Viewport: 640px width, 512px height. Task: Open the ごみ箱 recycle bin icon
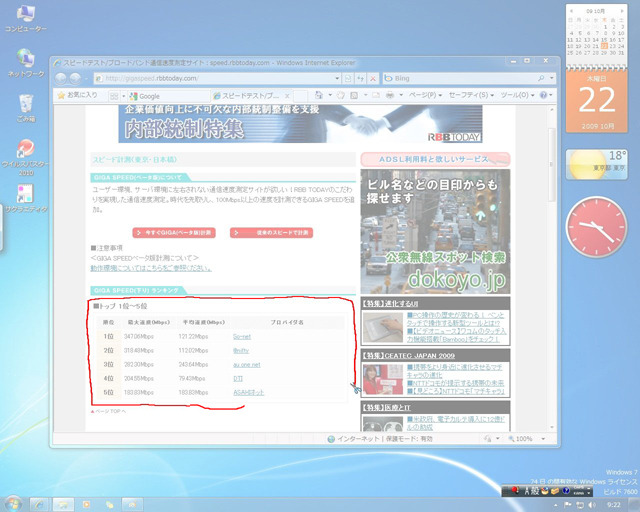[26, 108]
